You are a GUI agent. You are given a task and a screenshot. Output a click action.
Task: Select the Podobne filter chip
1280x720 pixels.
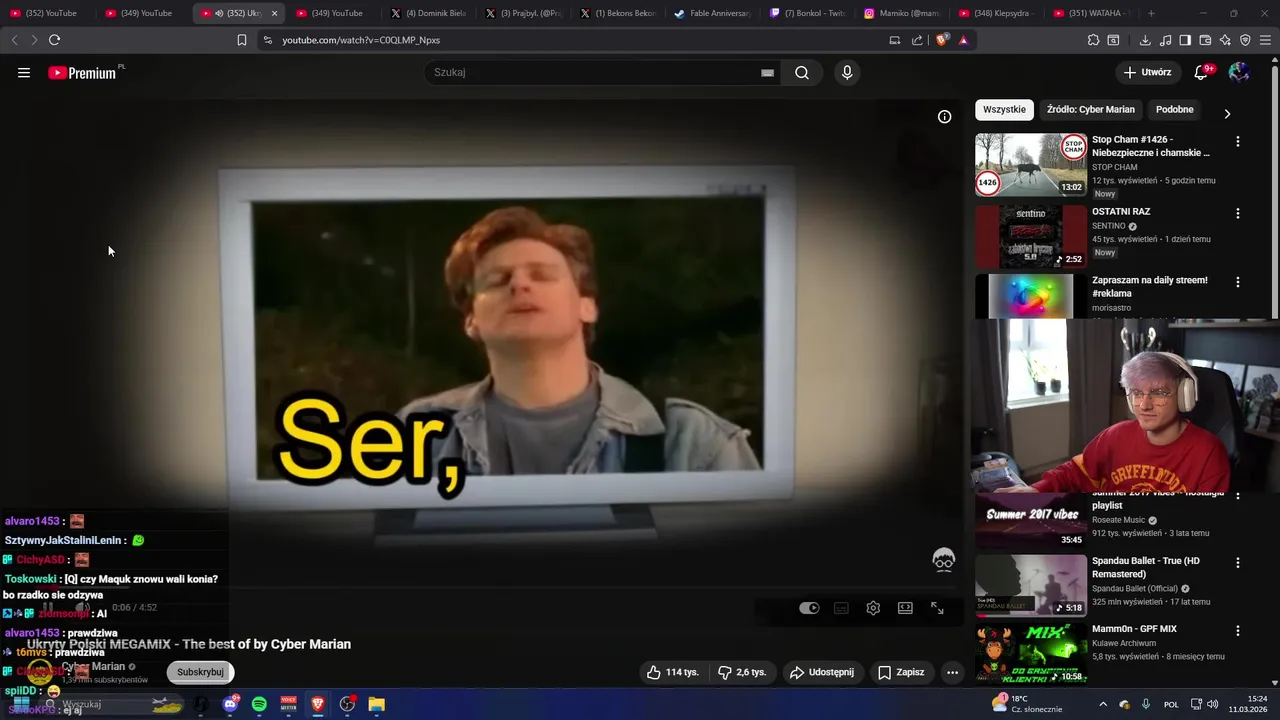click(1175, 110)
